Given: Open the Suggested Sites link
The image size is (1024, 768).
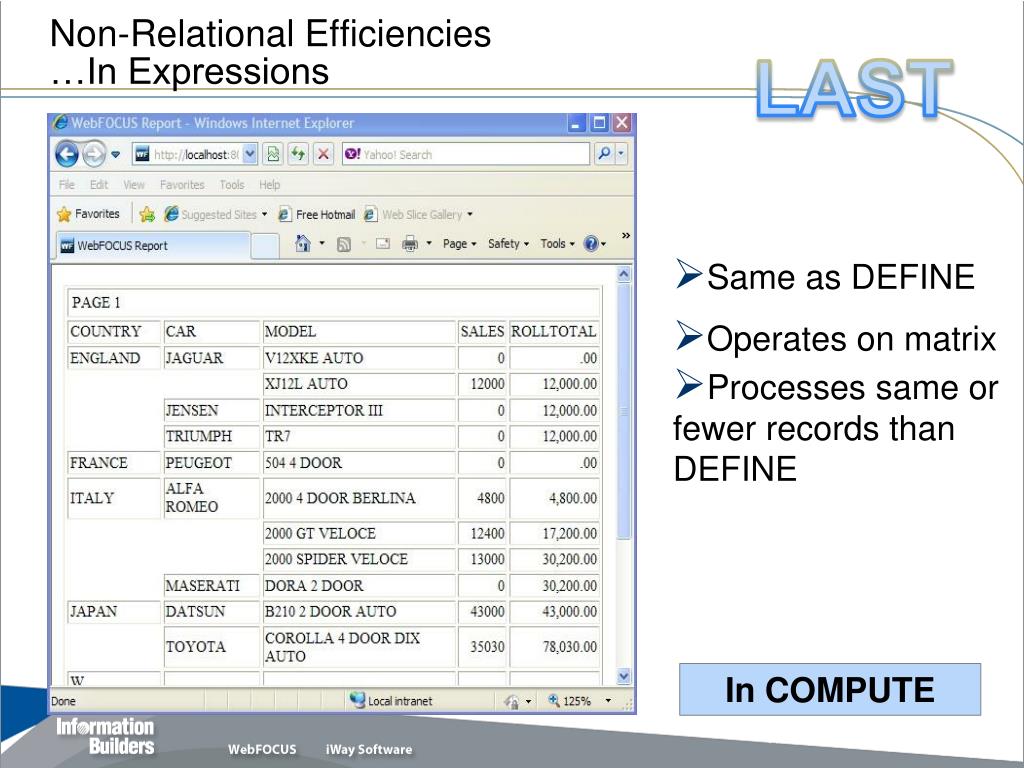Looking at the screenshot, I should point(216,214).
